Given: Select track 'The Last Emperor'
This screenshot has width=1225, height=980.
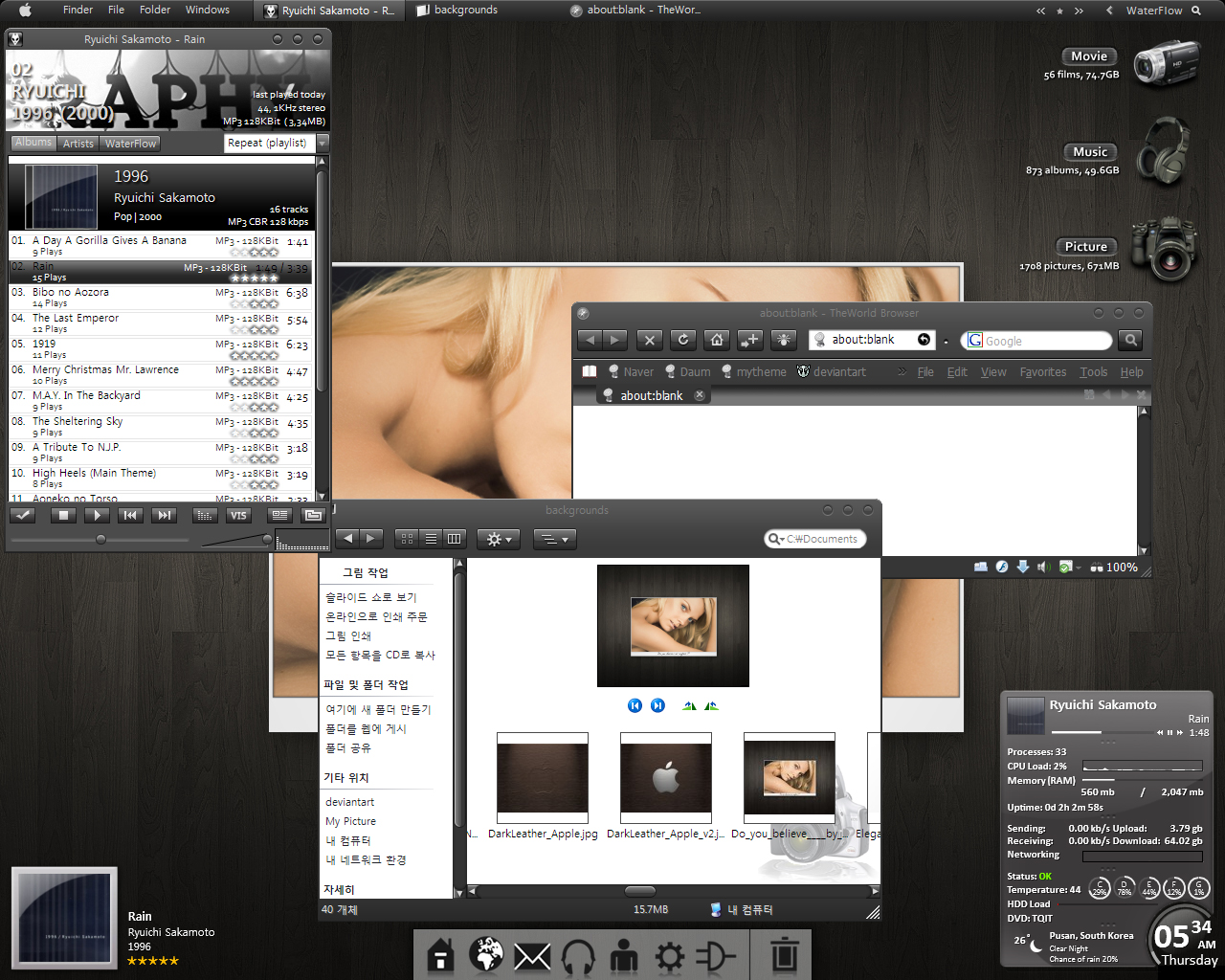Looking at the screenshot, I should [x=160, y=323].
